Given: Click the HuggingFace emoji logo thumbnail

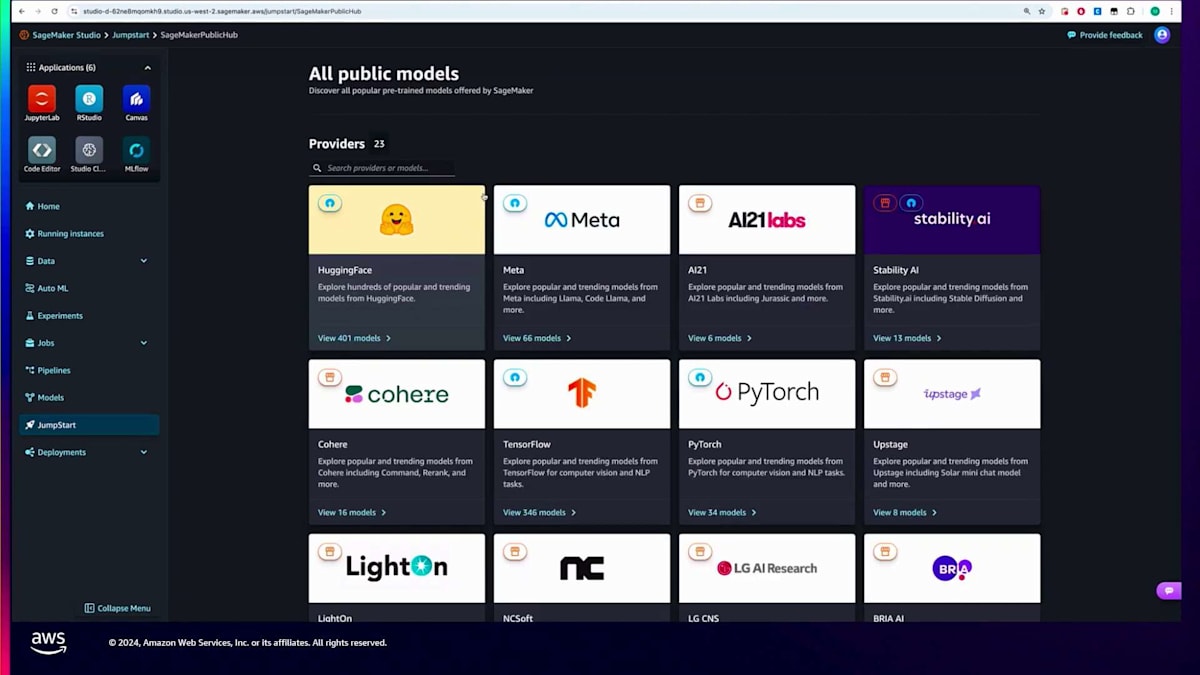Looking at the screenshot, I should tap(397, 220).
